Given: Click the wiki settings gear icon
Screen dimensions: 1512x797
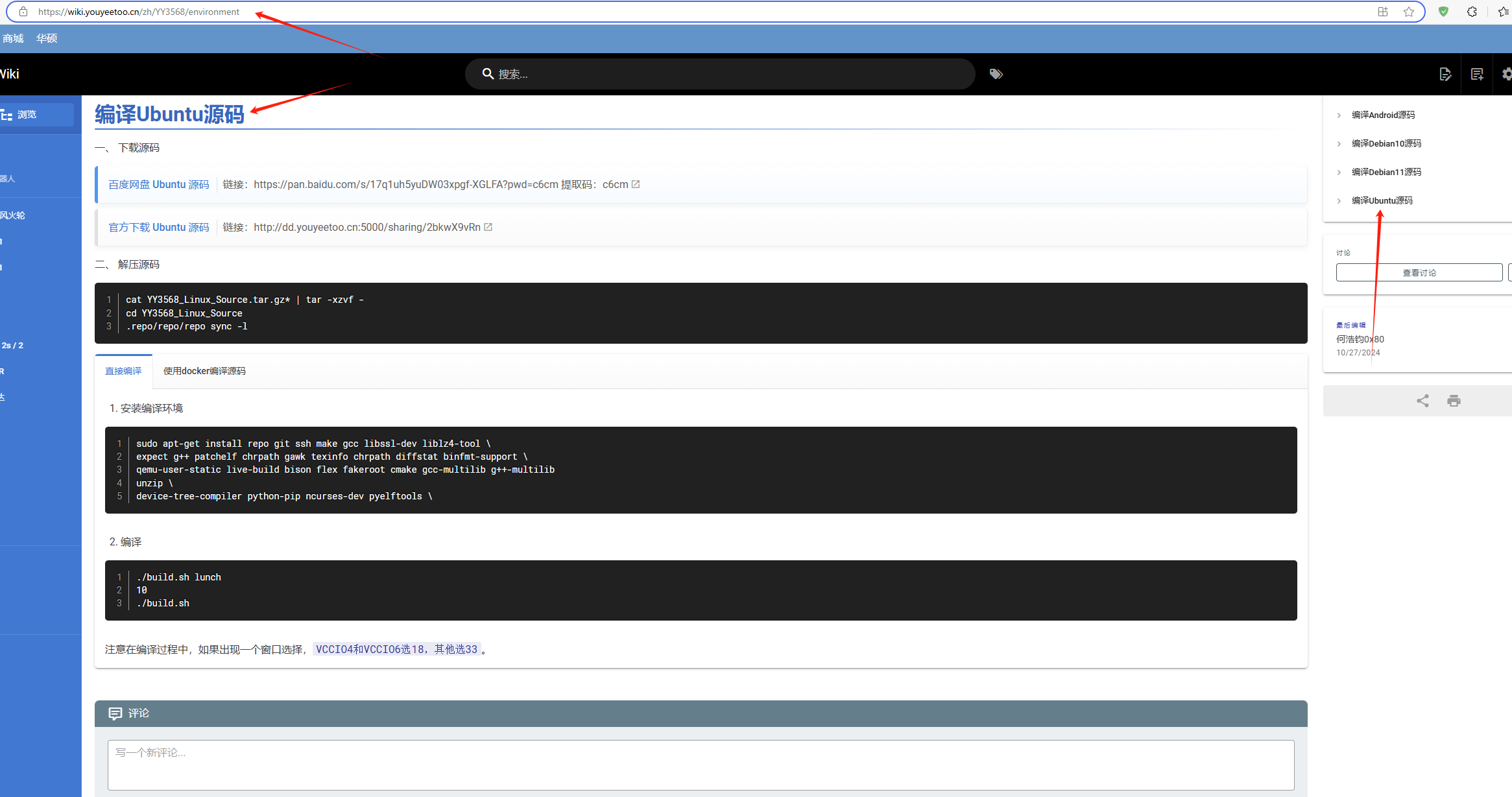Looking at the screenshot, I should (x=1506, y=75).
